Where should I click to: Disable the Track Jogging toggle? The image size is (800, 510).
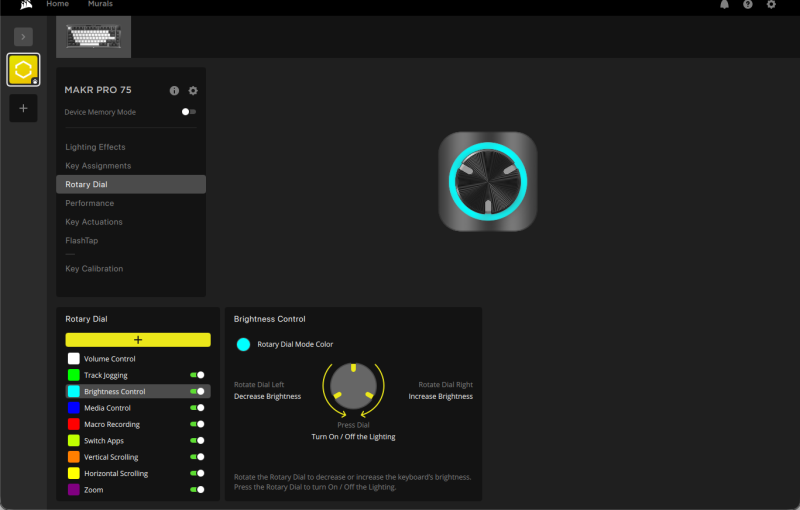click(197, 375)
